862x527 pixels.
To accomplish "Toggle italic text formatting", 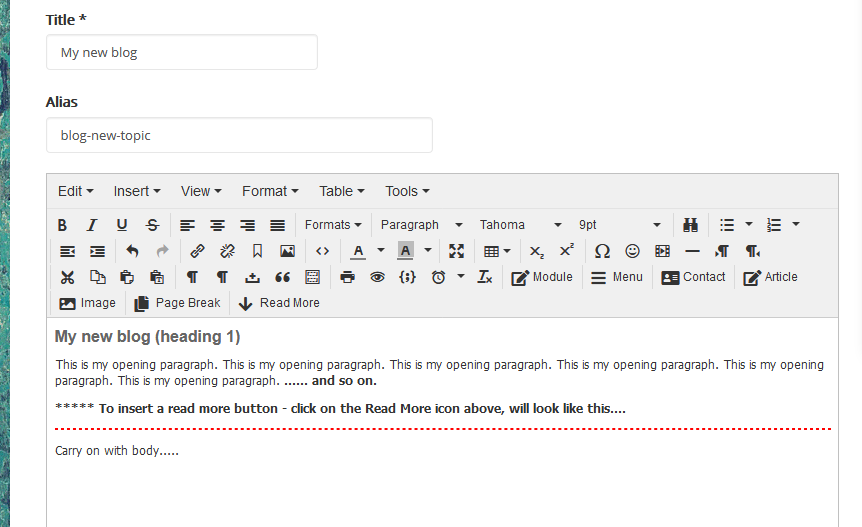I will coord(92,225).
